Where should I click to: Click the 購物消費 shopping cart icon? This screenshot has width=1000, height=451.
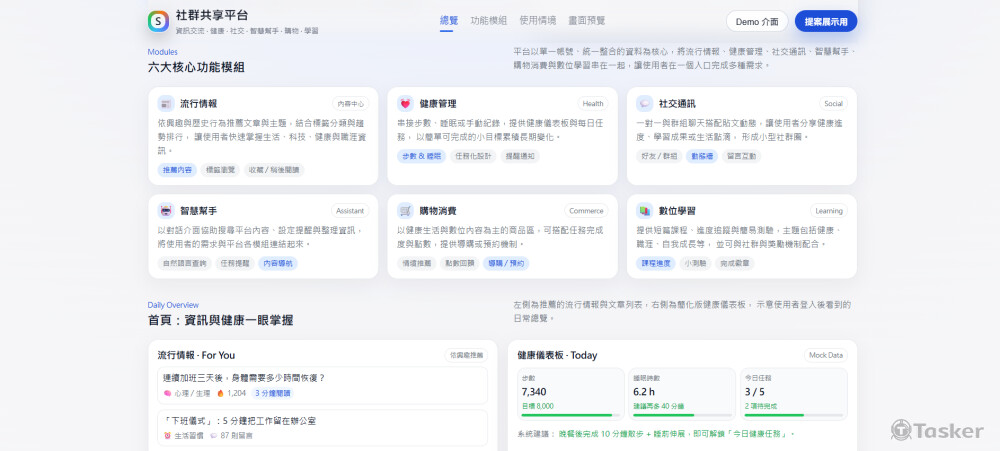click(405, 211)
